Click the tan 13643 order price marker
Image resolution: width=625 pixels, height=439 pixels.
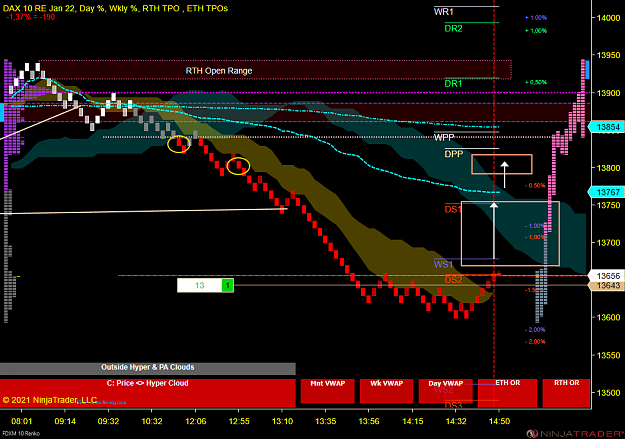(x=606, y=285)
